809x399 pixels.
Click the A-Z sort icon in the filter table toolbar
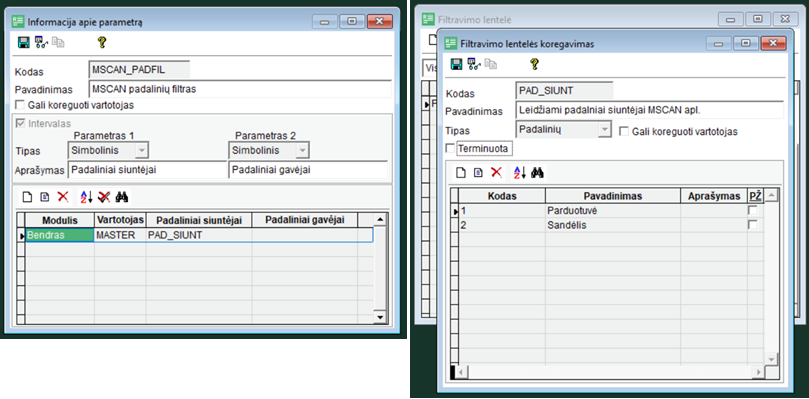[x=519, y=172]
